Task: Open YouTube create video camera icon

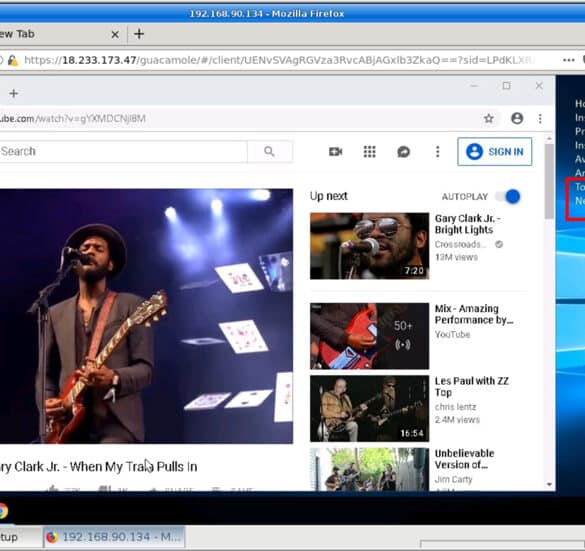Action: click(x=335, y=151)
